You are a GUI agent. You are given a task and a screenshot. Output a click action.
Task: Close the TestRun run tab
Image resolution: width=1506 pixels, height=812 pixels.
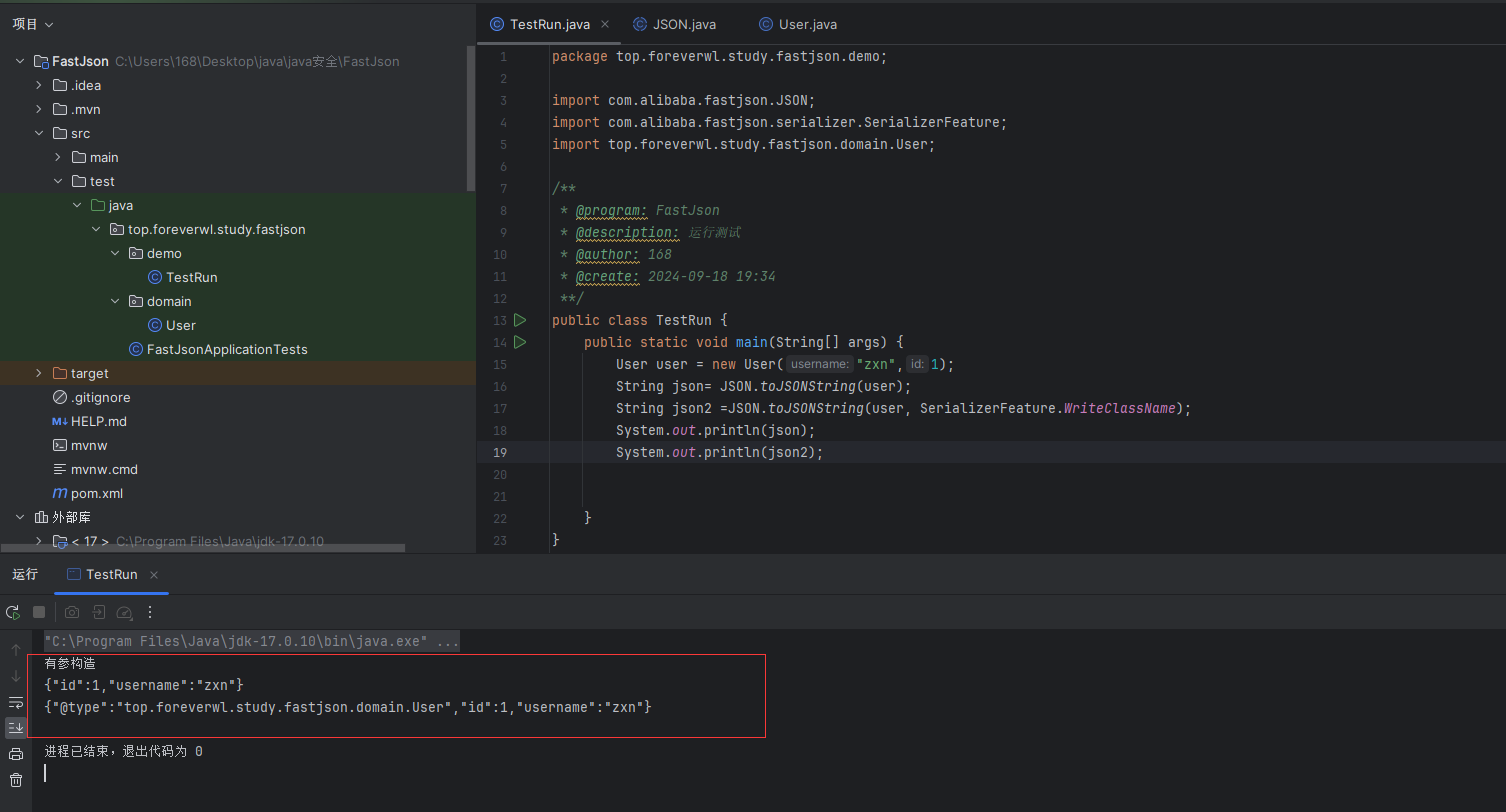[154, 575]
